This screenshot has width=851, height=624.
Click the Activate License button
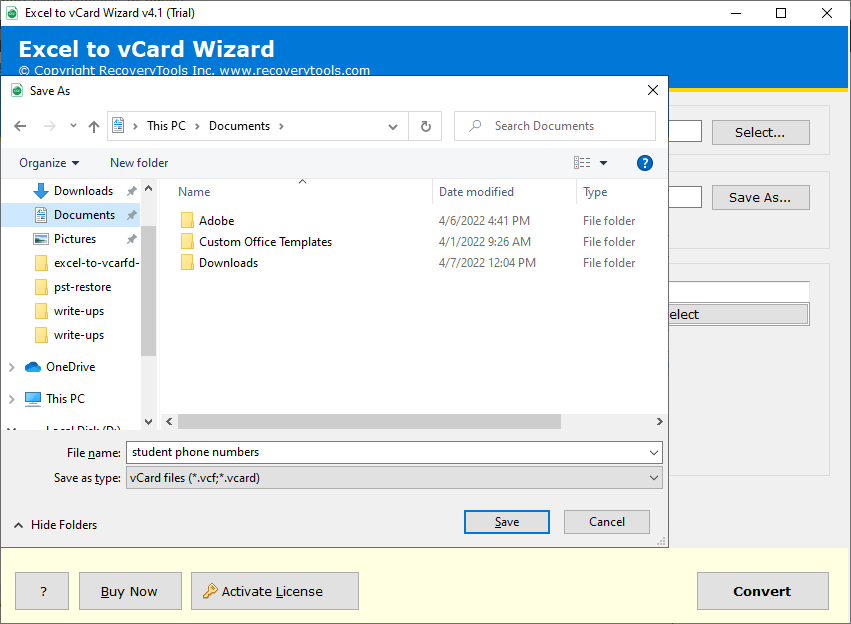click(x=275, y=591)
